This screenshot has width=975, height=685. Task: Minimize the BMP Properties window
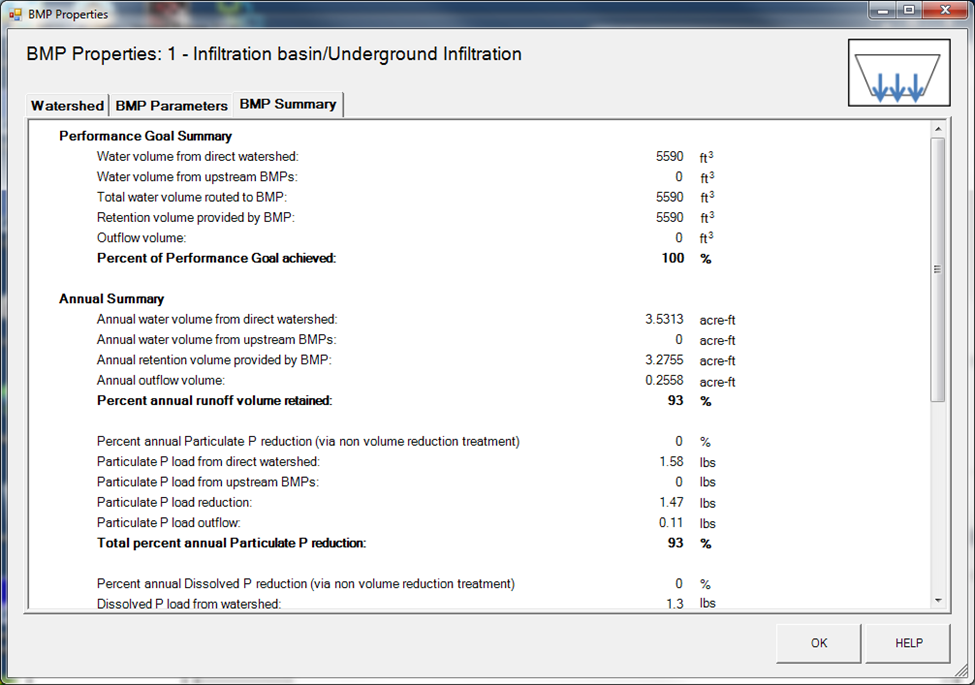[881, 12]
